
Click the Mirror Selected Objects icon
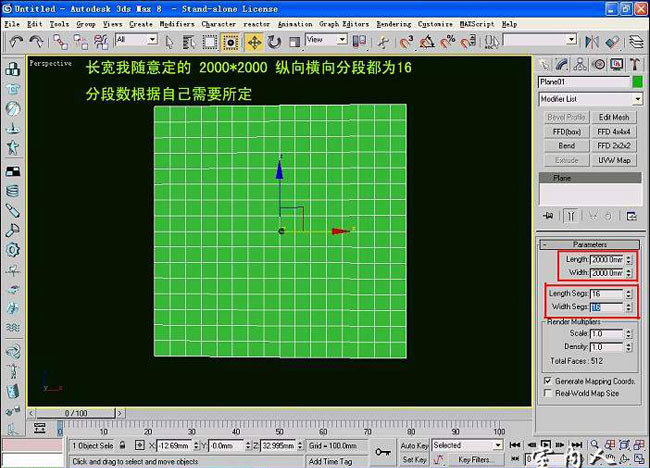(x=592, y=41)
